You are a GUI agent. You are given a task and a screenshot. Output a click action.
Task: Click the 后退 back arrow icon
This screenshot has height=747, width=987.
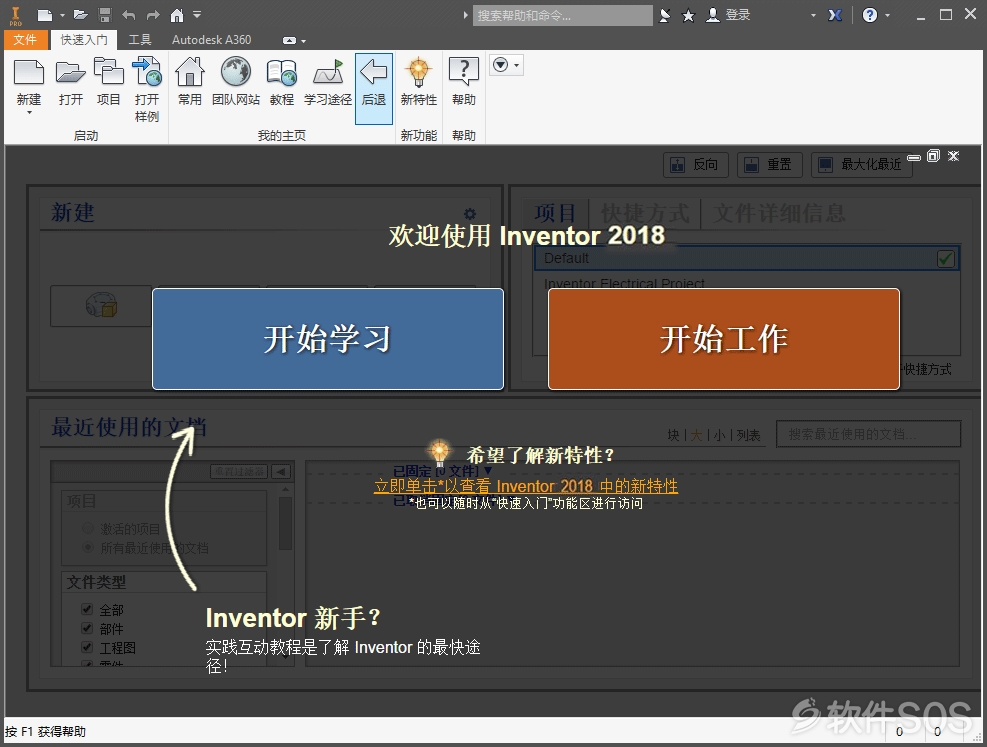[x=374, y=72]
